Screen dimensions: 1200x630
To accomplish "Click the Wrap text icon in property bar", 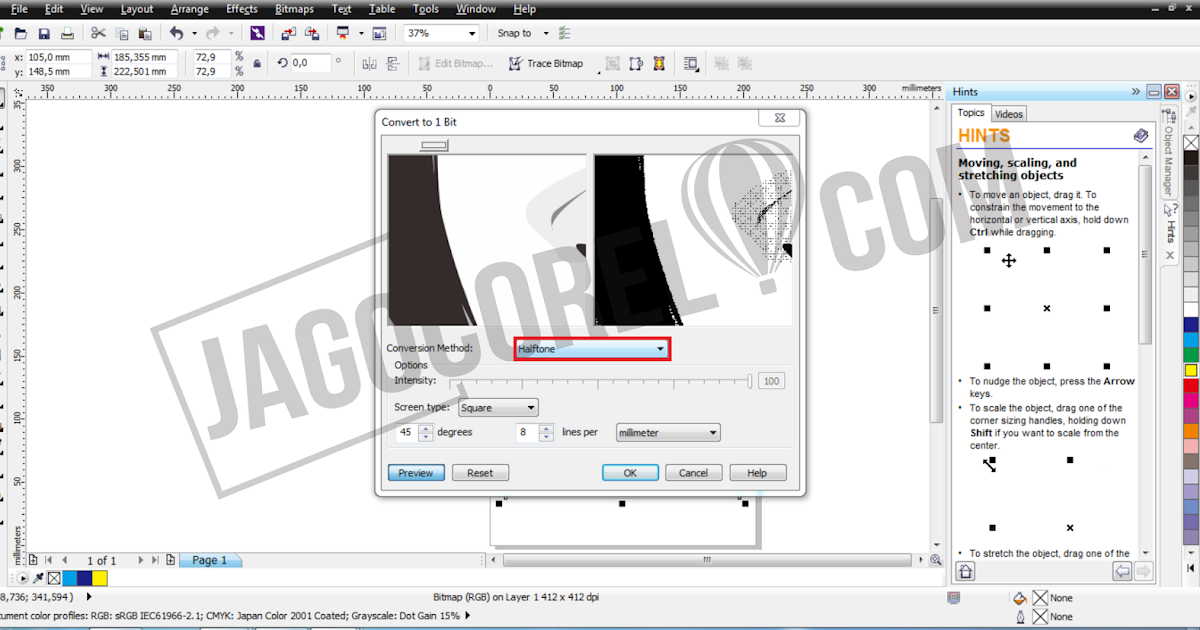I will tap(691, 63).
